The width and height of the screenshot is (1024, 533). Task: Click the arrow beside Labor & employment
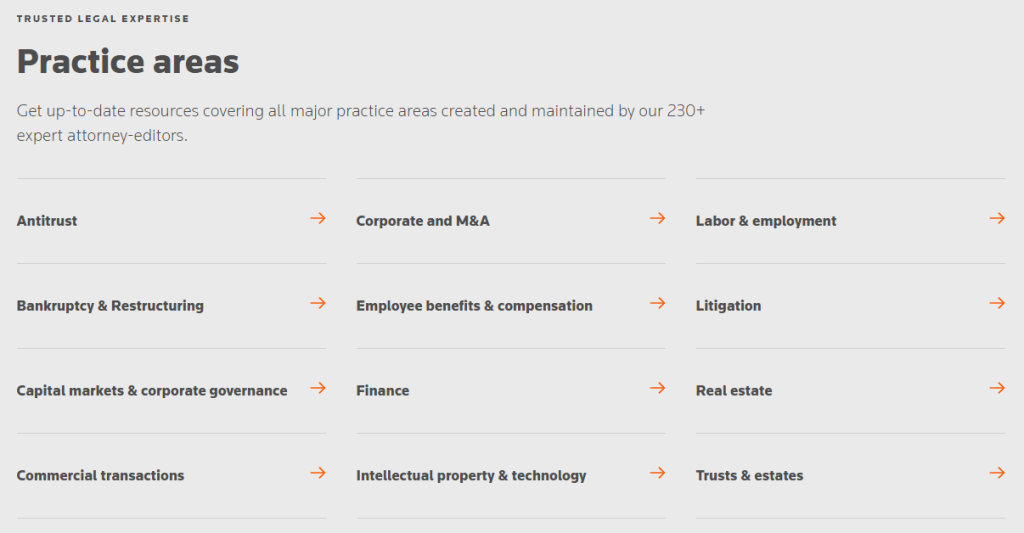point(997,218)
